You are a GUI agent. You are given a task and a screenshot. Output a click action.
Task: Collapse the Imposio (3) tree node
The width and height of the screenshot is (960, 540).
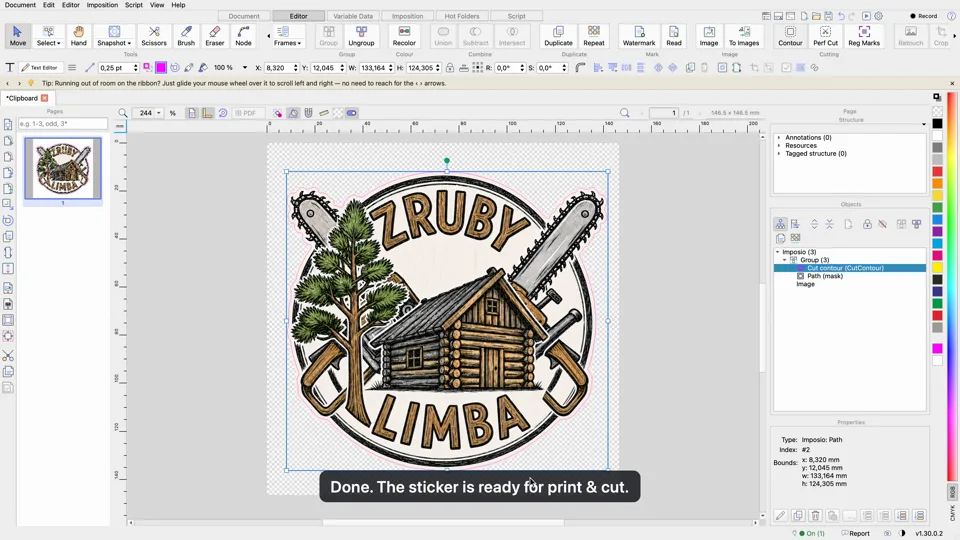point(778,252)
